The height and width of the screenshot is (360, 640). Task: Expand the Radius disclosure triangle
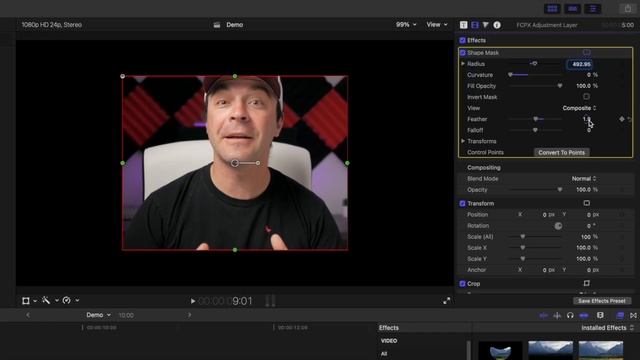point(463,64)
